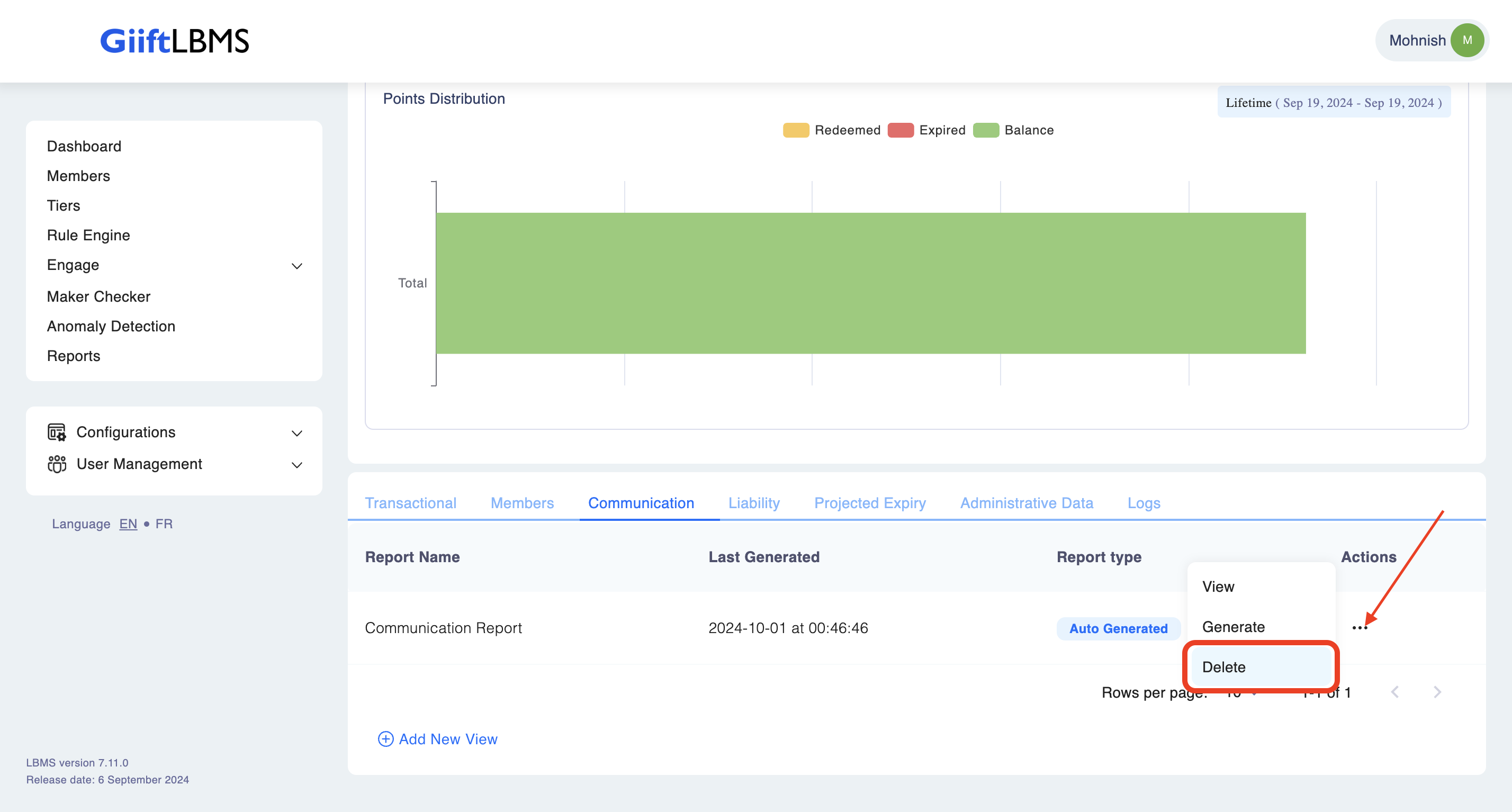Go to next page arrow
The height and width of the screenshot is (812, 1512).
coord(1437,692)
